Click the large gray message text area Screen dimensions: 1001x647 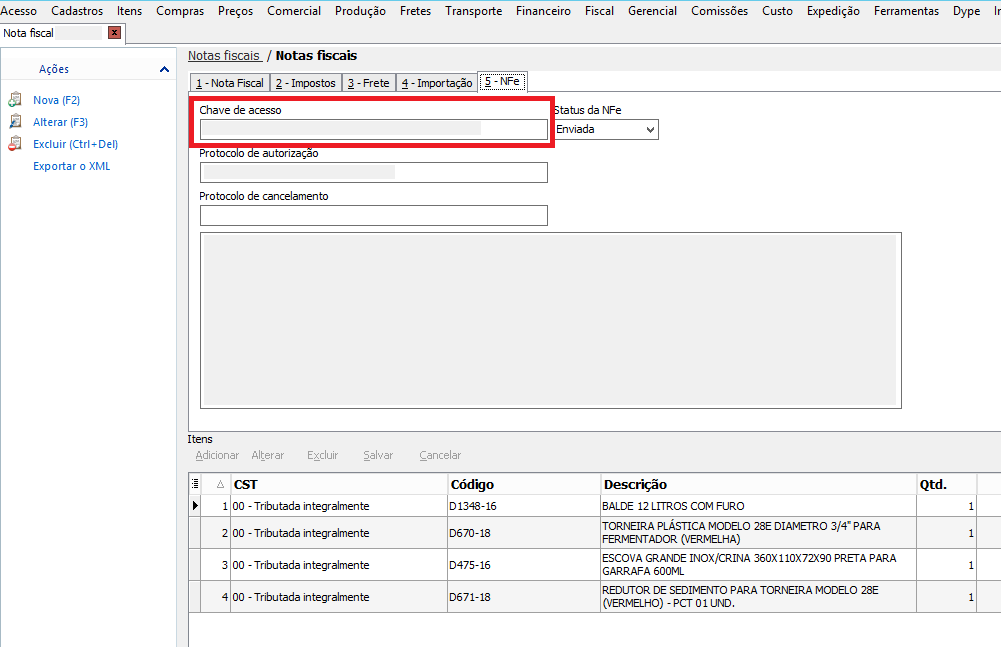click(x=551, y=321)
